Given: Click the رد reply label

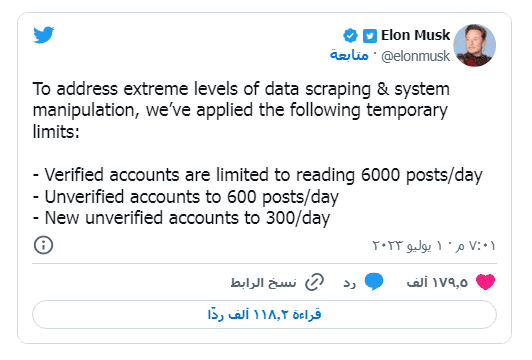Looking at the screenshot, I should point(349,283).
